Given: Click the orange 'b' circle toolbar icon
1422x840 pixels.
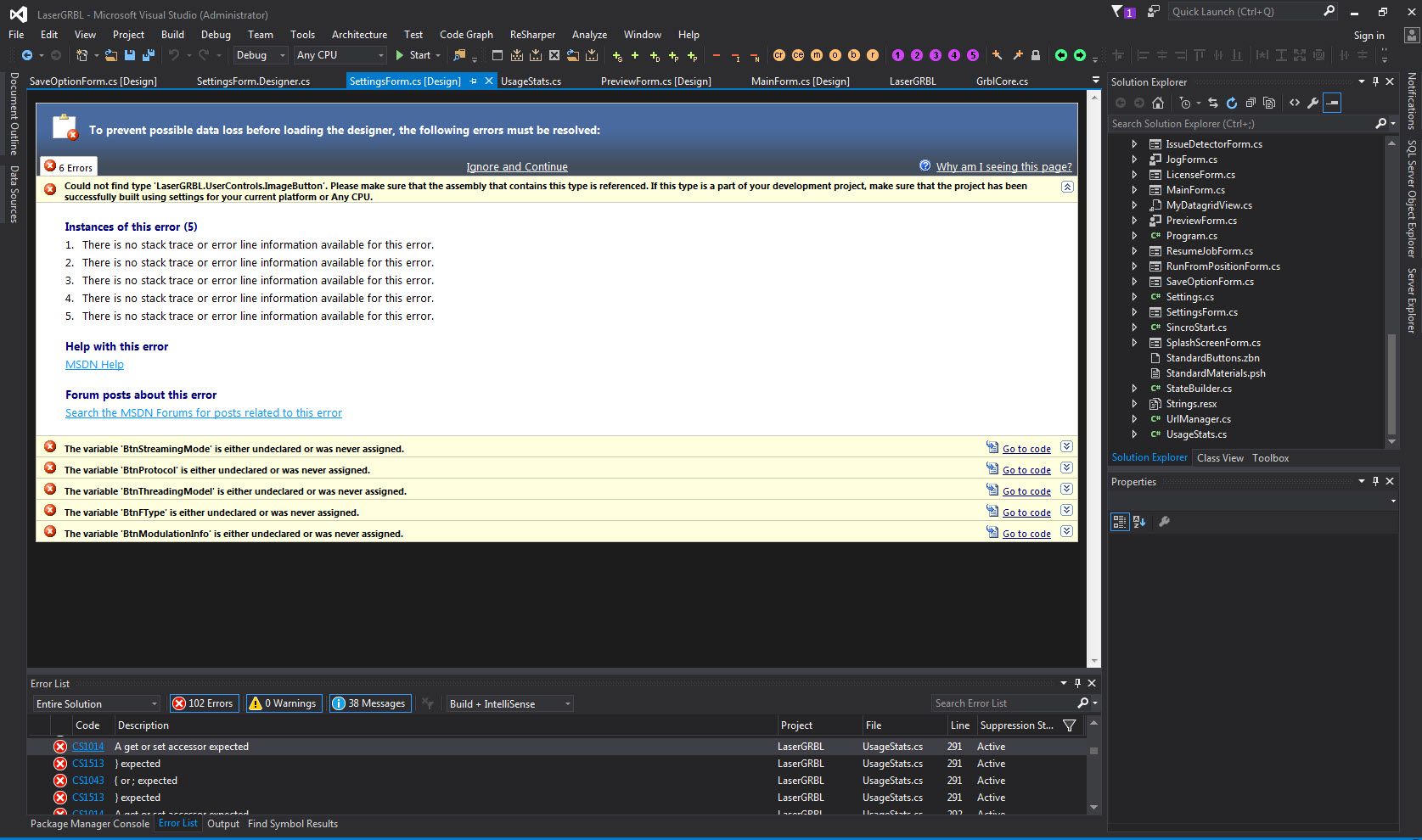Looking at the screenshot, I should point(854,55).
